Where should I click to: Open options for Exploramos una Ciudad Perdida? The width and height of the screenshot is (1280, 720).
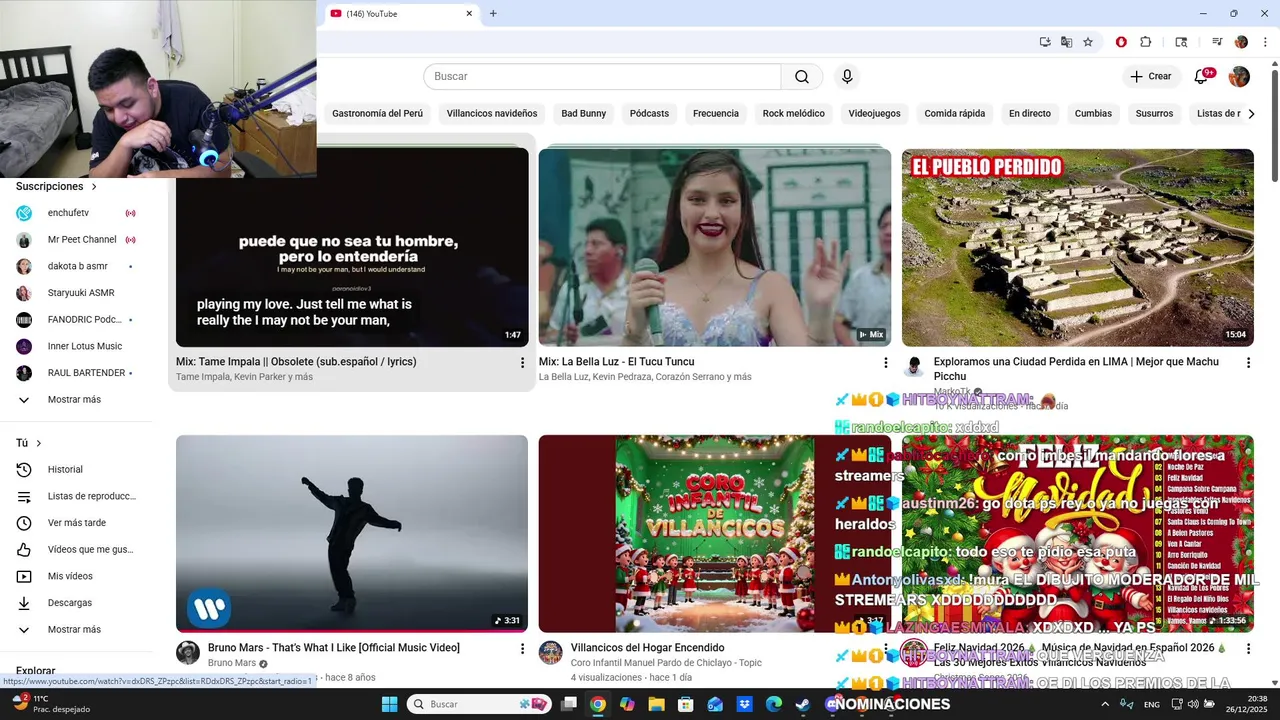click(x=1248, y=363)
